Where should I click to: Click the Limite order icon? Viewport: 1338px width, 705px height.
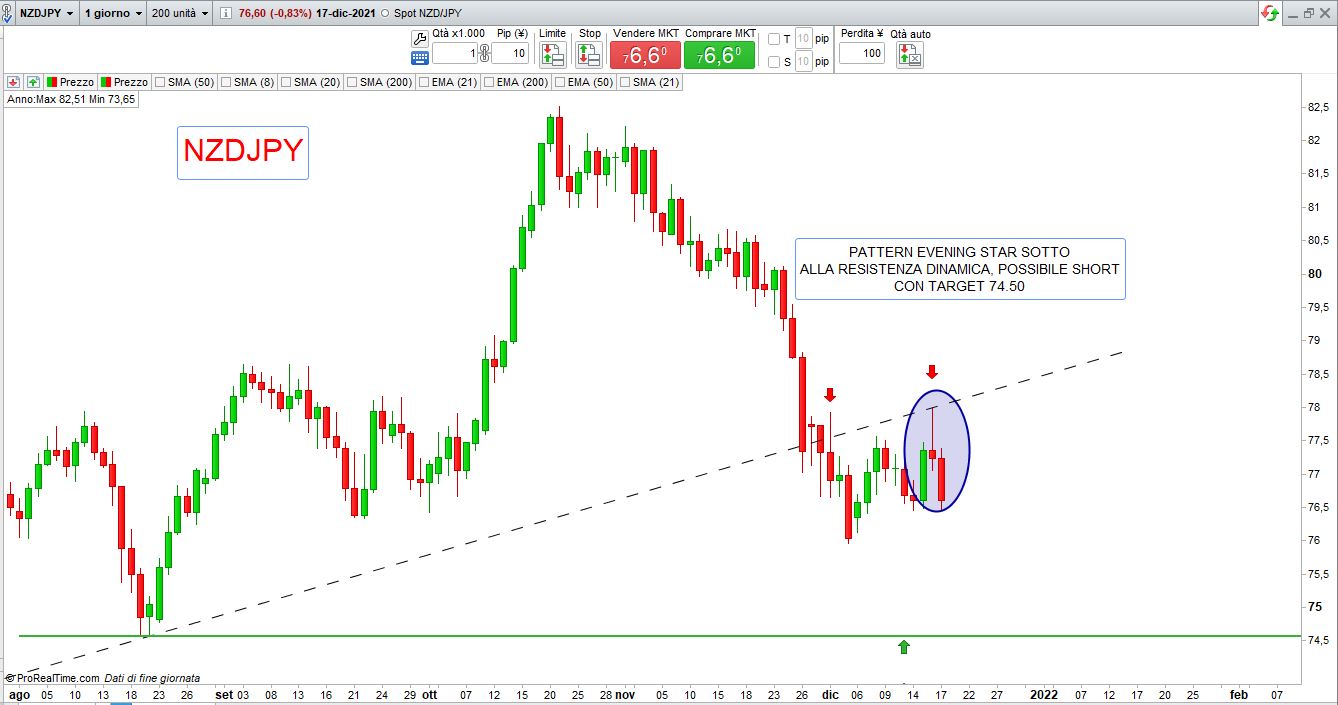(552, 54)
